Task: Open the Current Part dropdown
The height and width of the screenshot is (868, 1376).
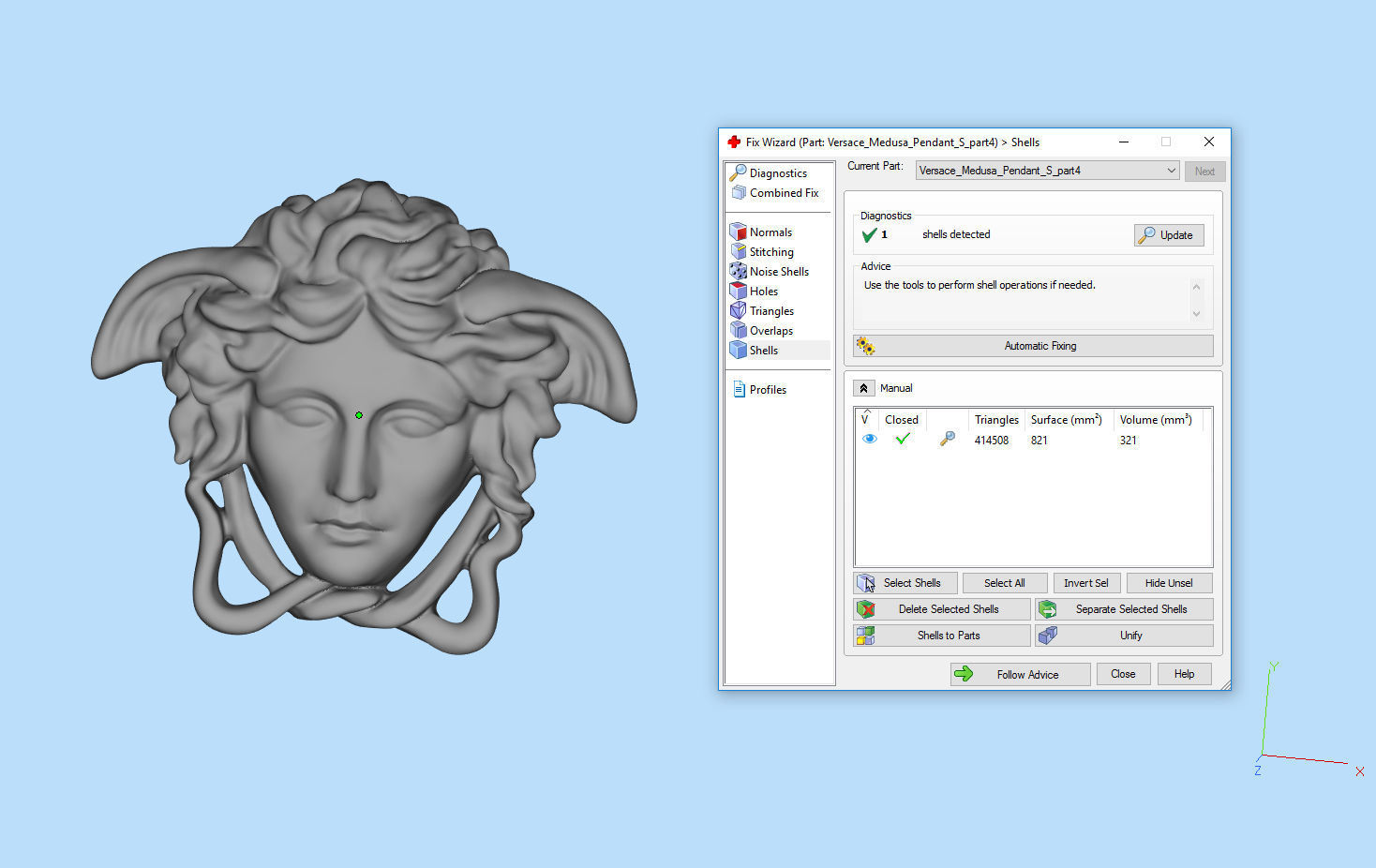Action: coord(1047,171)
